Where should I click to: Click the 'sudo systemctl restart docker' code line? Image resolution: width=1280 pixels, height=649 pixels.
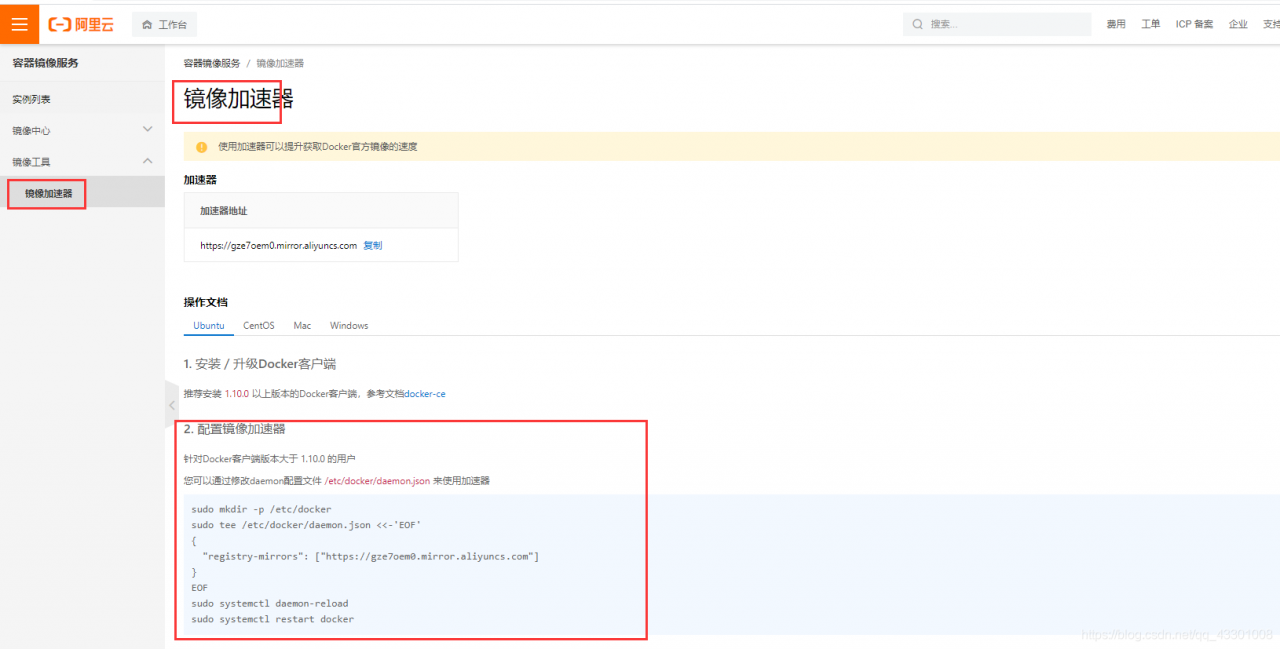coord(272,619)
